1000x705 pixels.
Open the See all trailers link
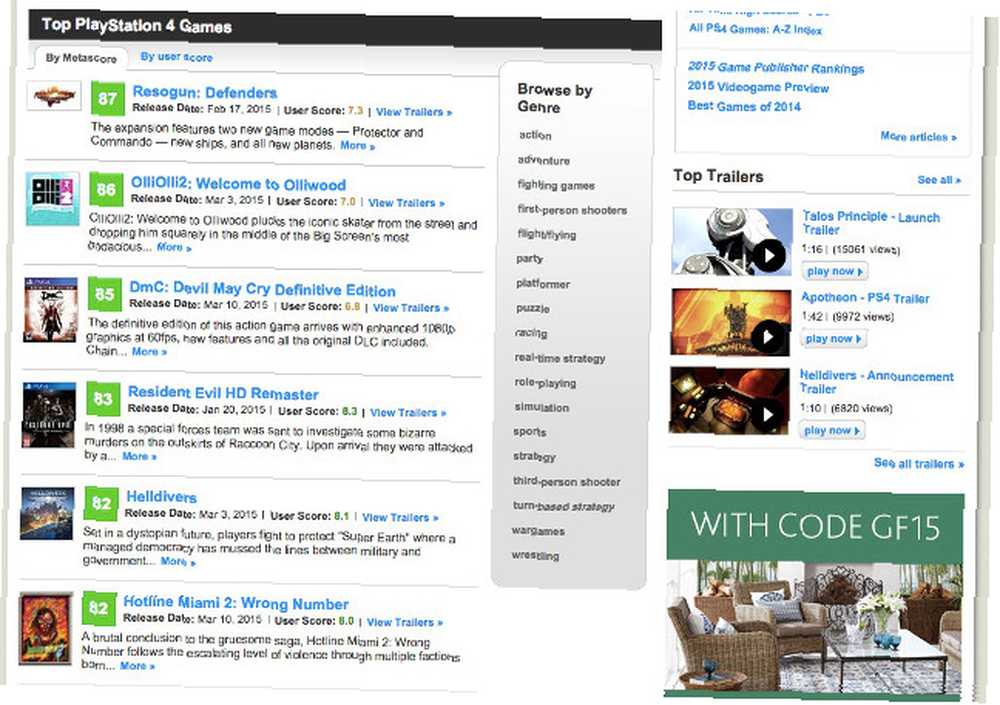(918, 463)
